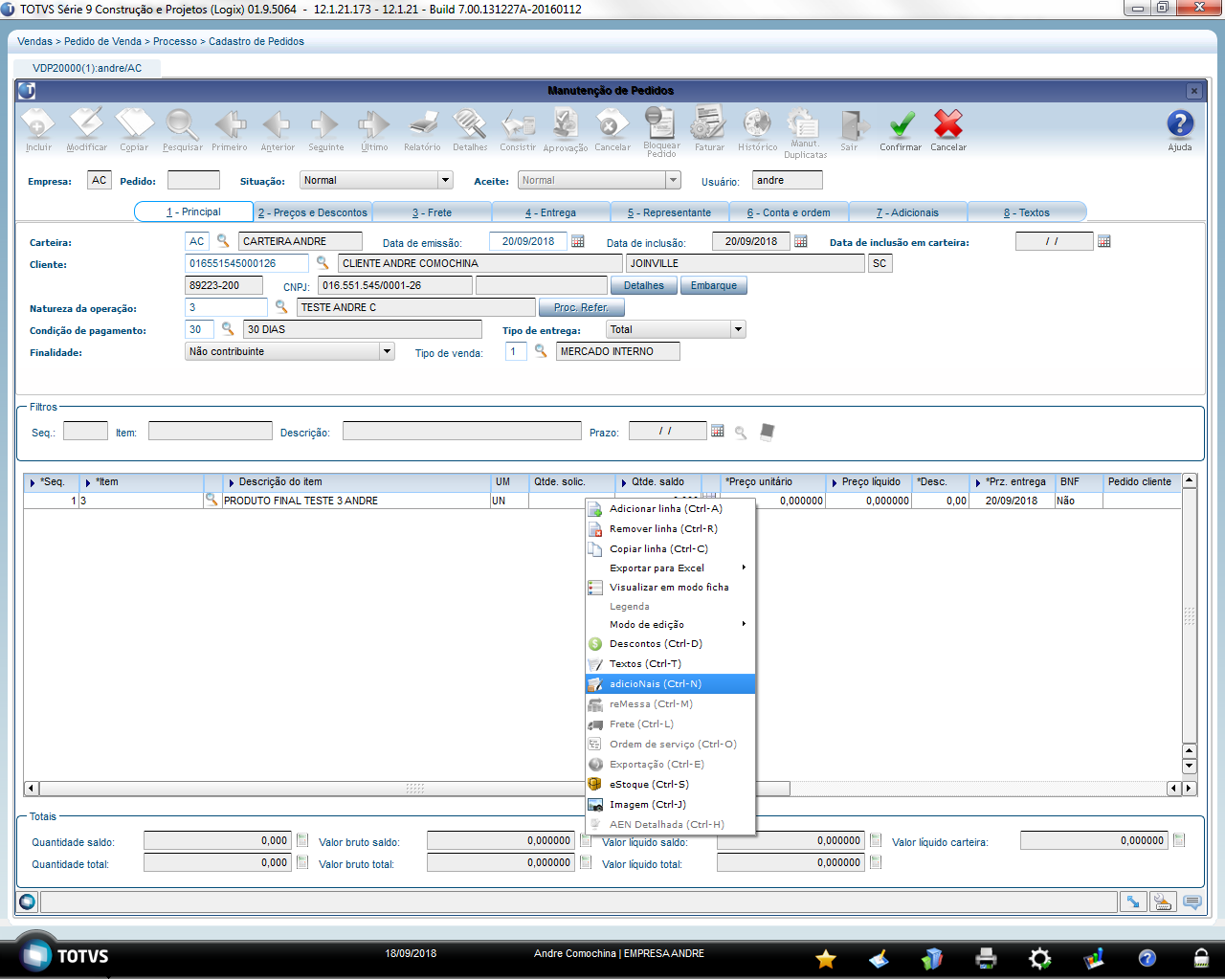Click the Detalhes button beside CNPJ
This screenshot has width=1225, height=980.
[x=644, y=285]
